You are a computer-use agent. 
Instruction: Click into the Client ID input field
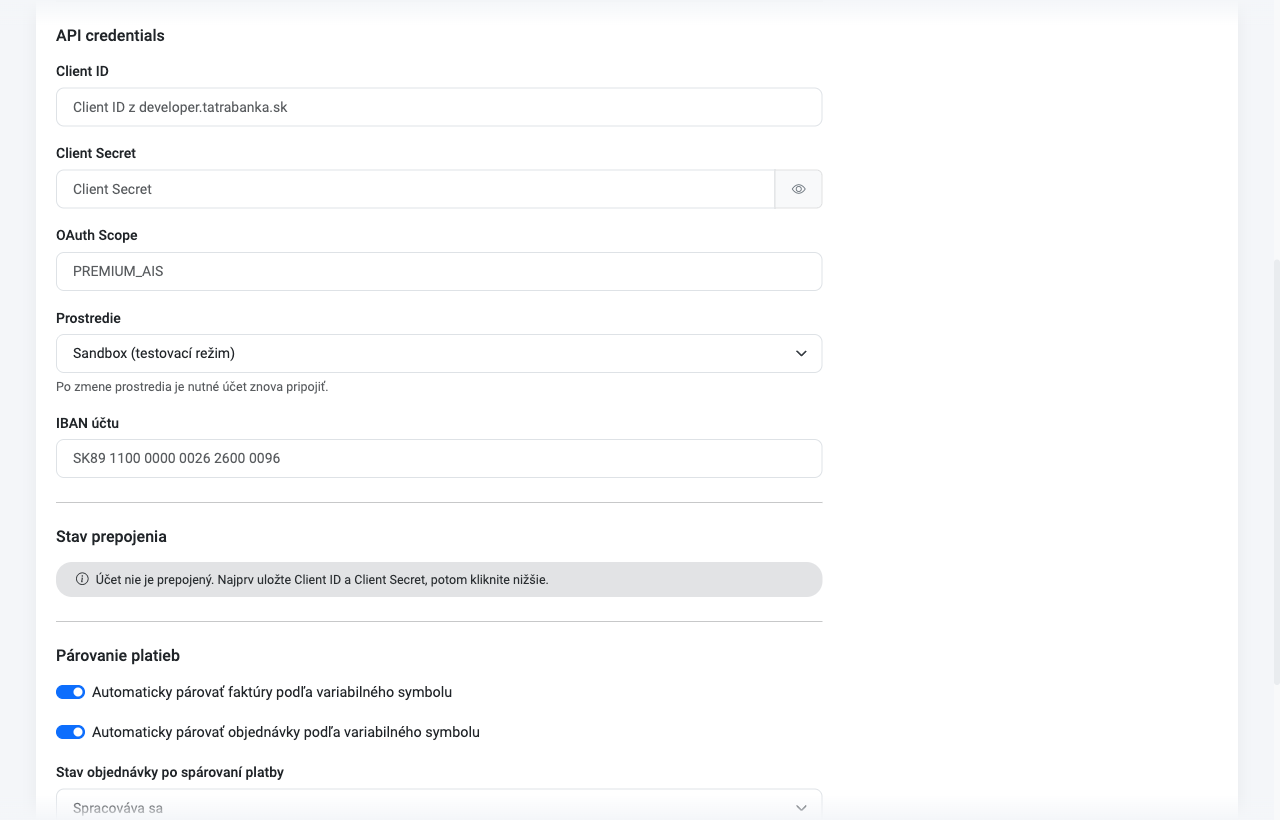[439, 107]
